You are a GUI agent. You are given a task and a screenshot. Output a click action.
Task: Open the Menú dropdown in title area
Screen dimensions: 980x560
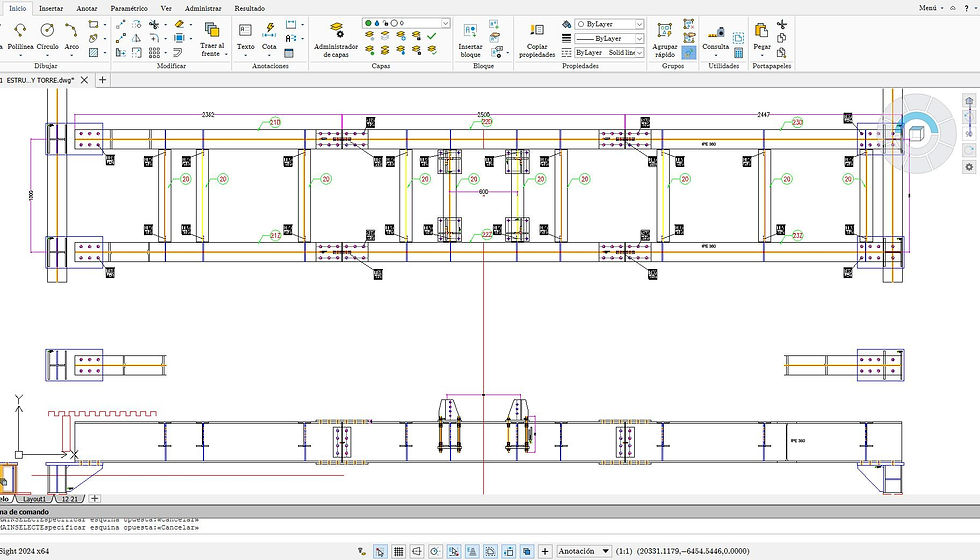931,8
